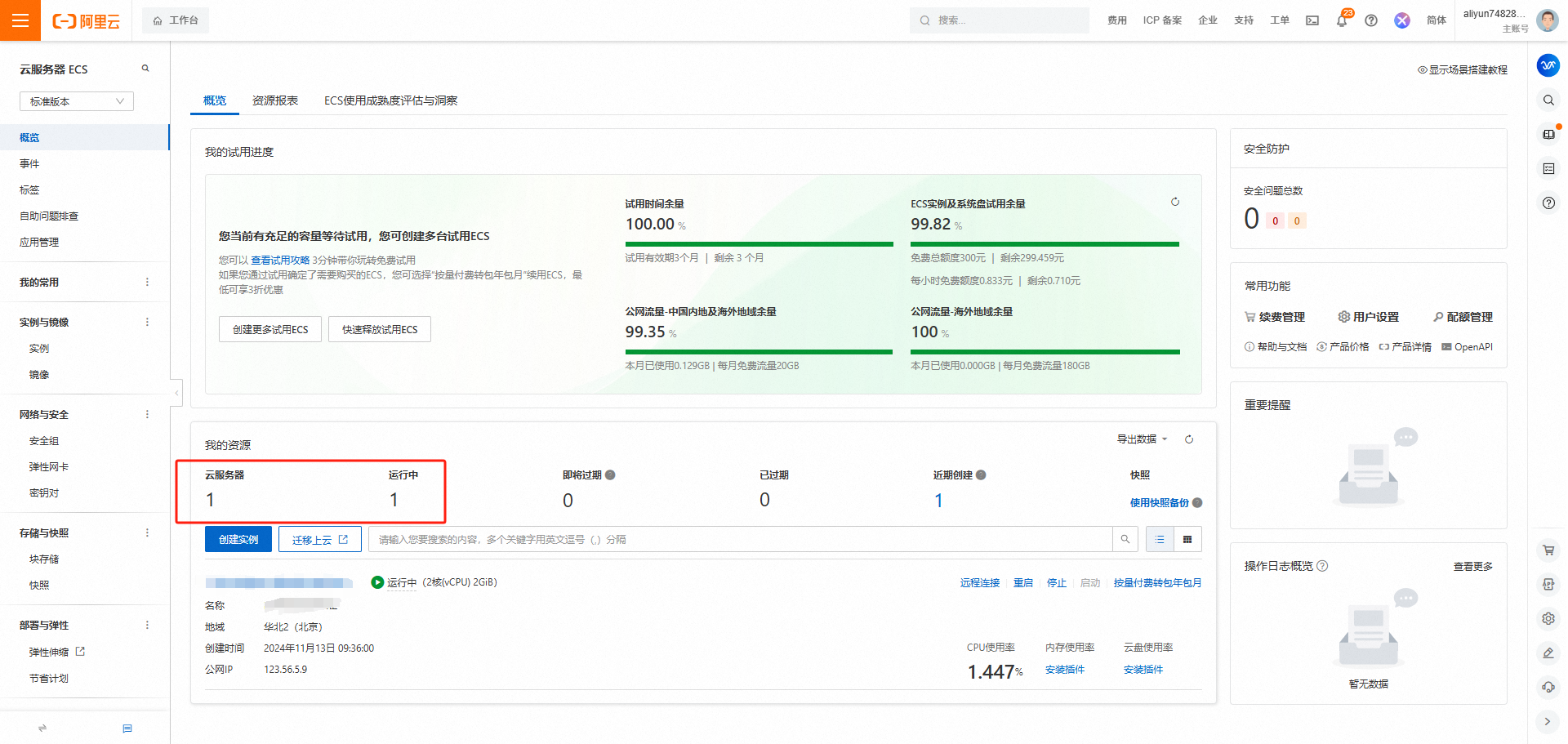1568x744 pixels.
Task: Open the book documentation icon in right rail
Action: point(1548,134)
